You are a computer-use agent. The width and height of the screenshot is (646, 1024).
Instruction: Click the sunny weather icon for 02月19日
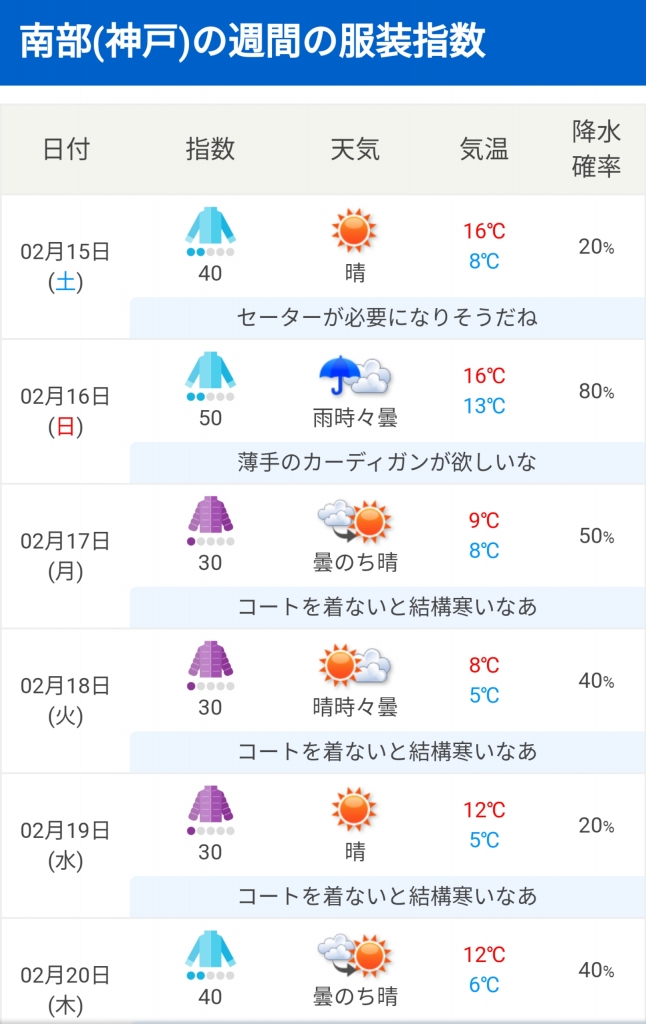pos(354,810)
